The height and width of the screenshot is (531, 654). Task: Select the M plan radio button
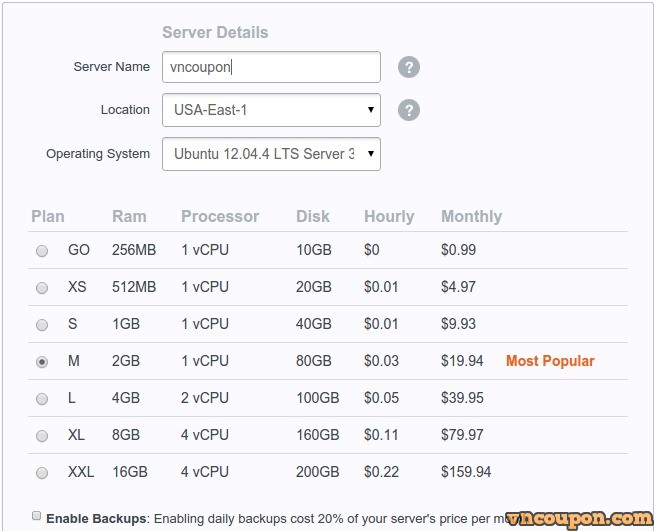[x=42, y=362]
